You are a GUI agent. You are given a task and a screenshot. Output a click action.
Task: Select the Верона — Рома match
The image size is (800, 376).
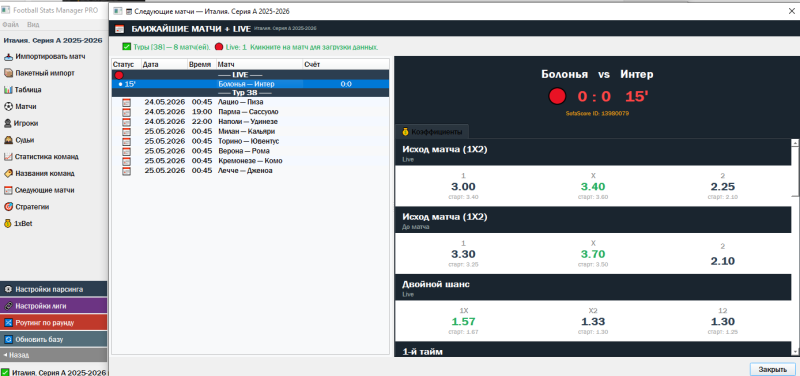(250, 151)
